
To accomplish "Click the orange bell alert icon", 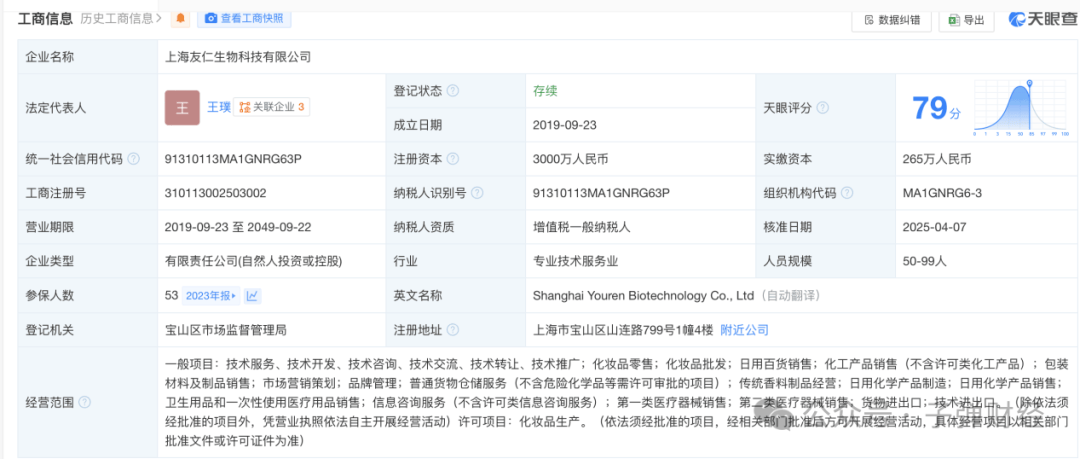I will [x=180, y=18].
